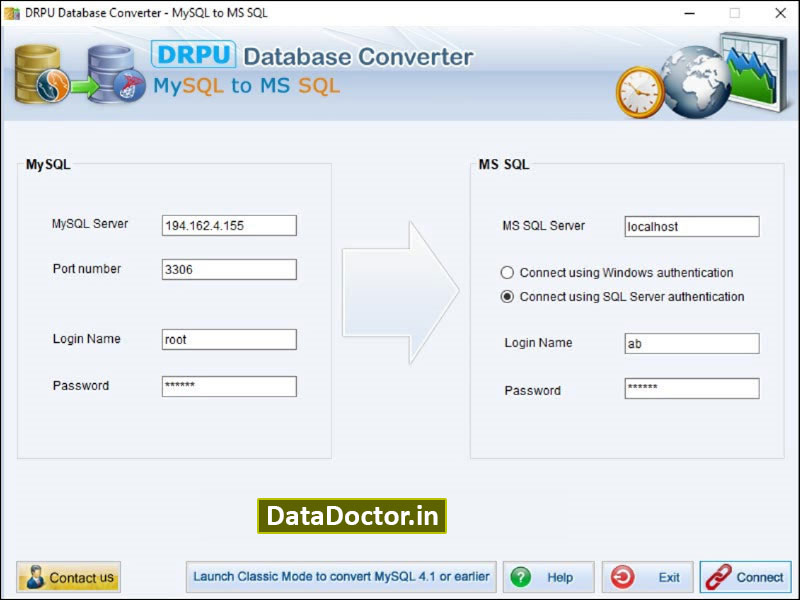The height and width of the screenshot is (600, 800).
Task: Click the Connect button
Action: tap(745, 577)
